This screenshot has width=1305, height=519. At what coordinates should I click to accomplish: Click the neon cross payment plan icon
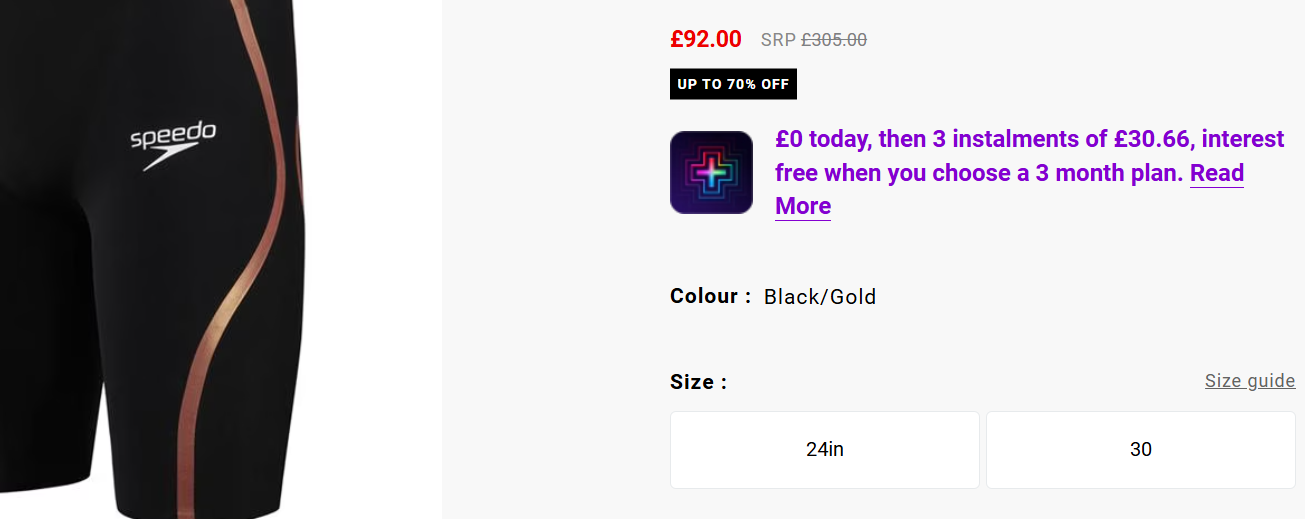tap(711, 173)
